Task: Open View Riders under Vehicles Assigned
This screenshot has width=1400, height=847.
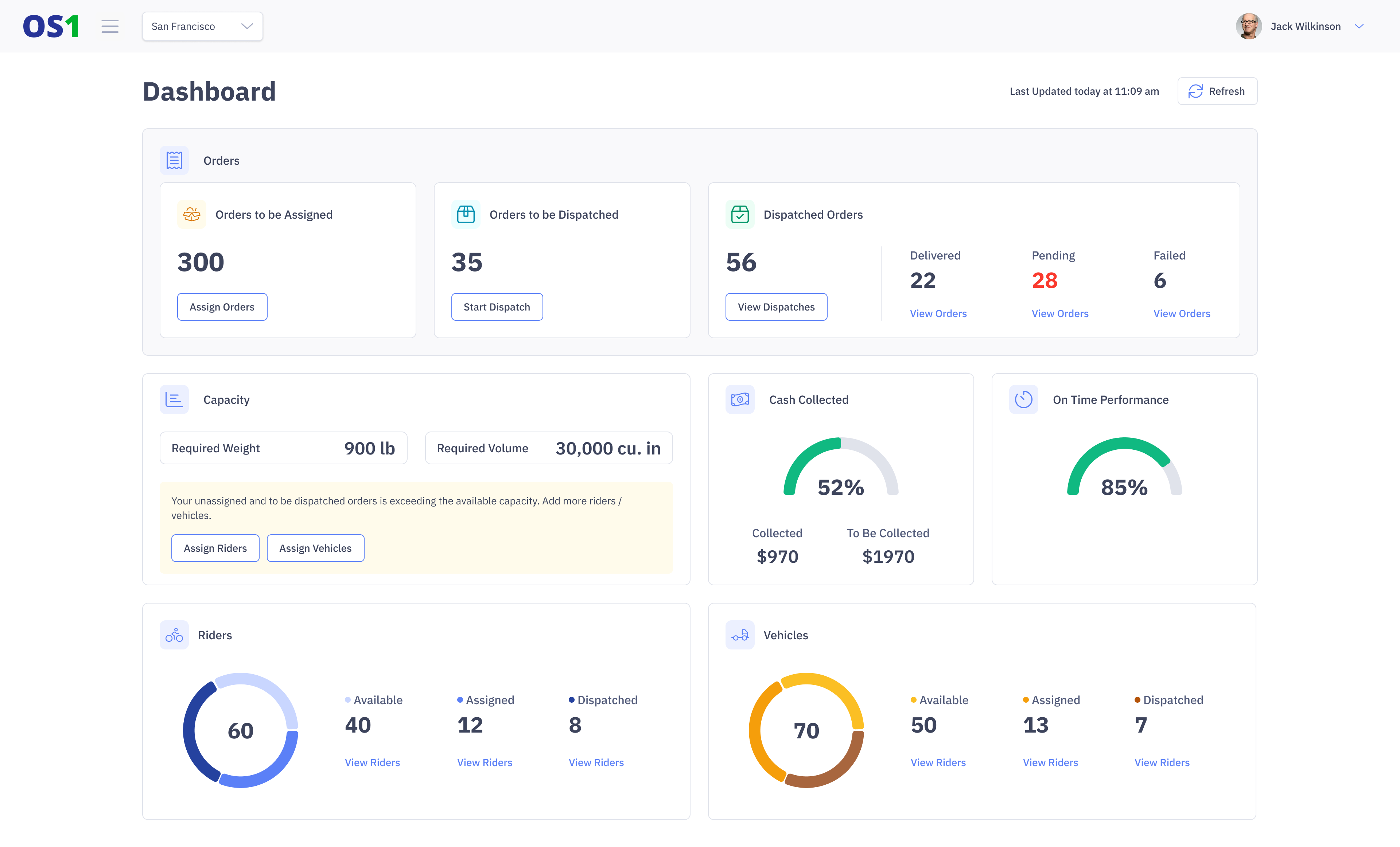Action: point(1051,762)
